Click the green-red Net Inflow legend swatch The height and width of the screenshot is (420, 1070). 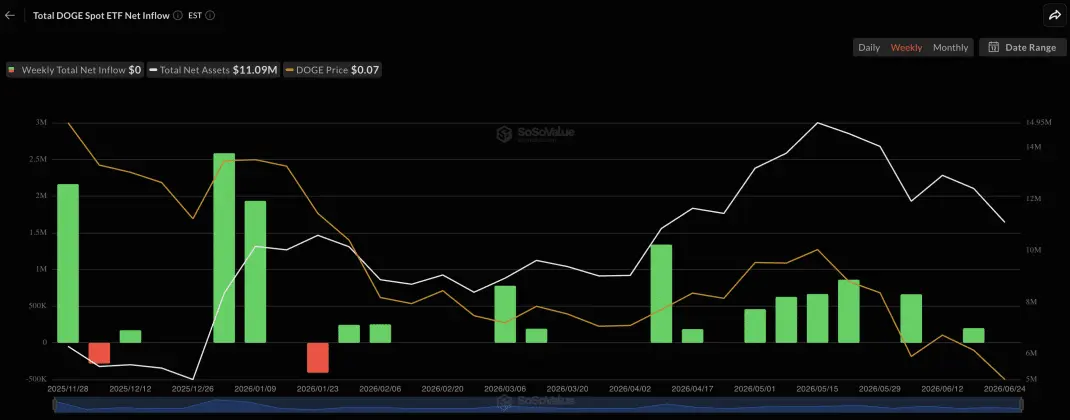point(11,70)
